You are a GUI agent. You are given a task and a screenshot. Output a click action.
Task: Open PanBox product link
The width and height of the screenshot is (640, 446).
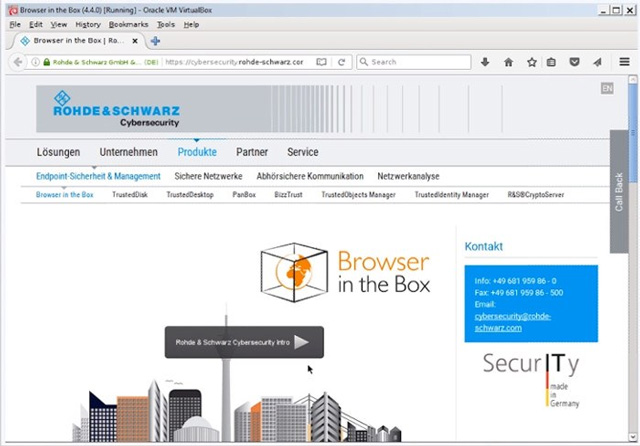[244, 195]
